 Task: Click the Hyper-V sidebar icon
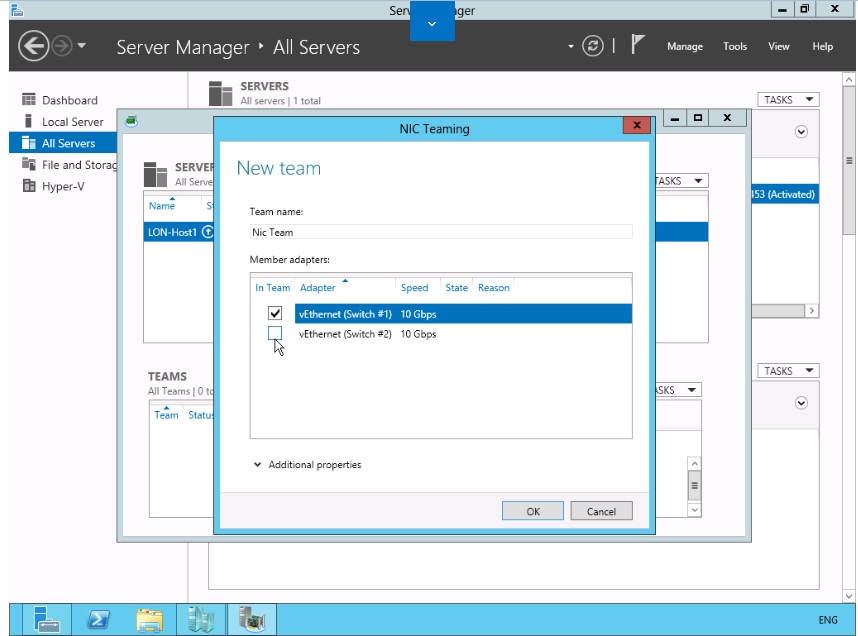click(x=28, y=186)
